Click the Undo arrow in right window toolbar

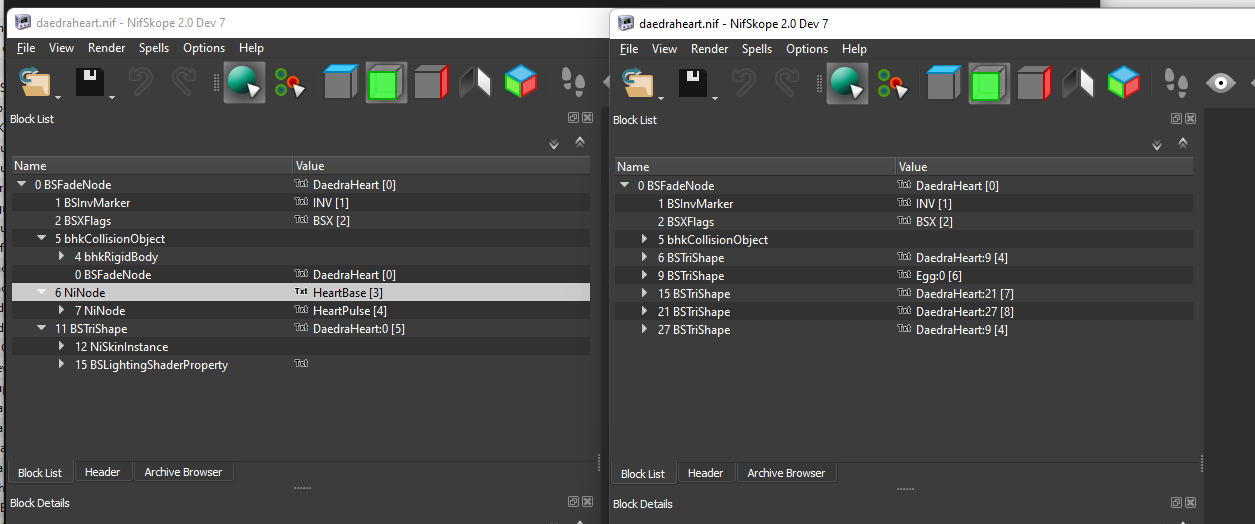[x=745, y=83]
